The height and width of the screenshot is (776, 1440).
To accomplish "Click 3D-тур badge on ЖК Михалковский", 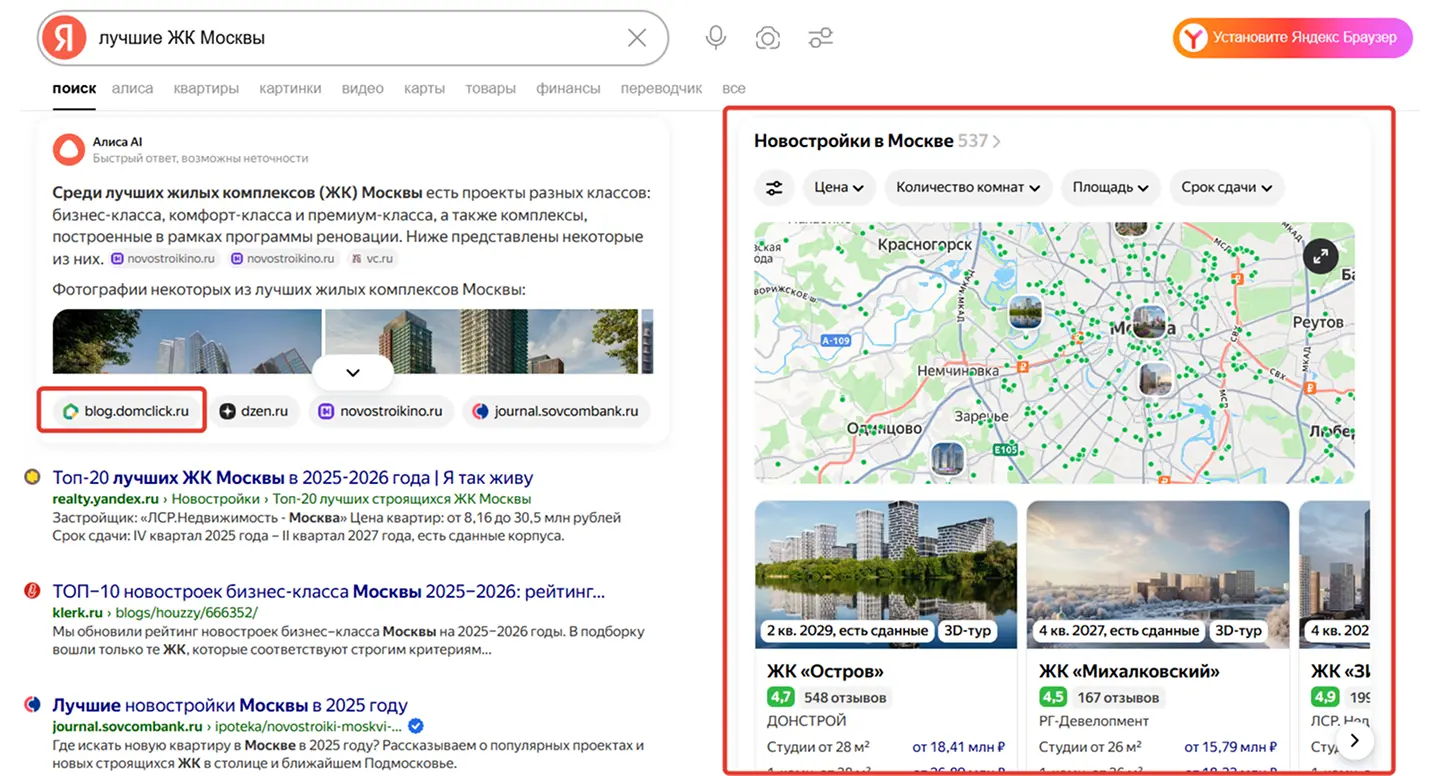I will click(1238, 631).
